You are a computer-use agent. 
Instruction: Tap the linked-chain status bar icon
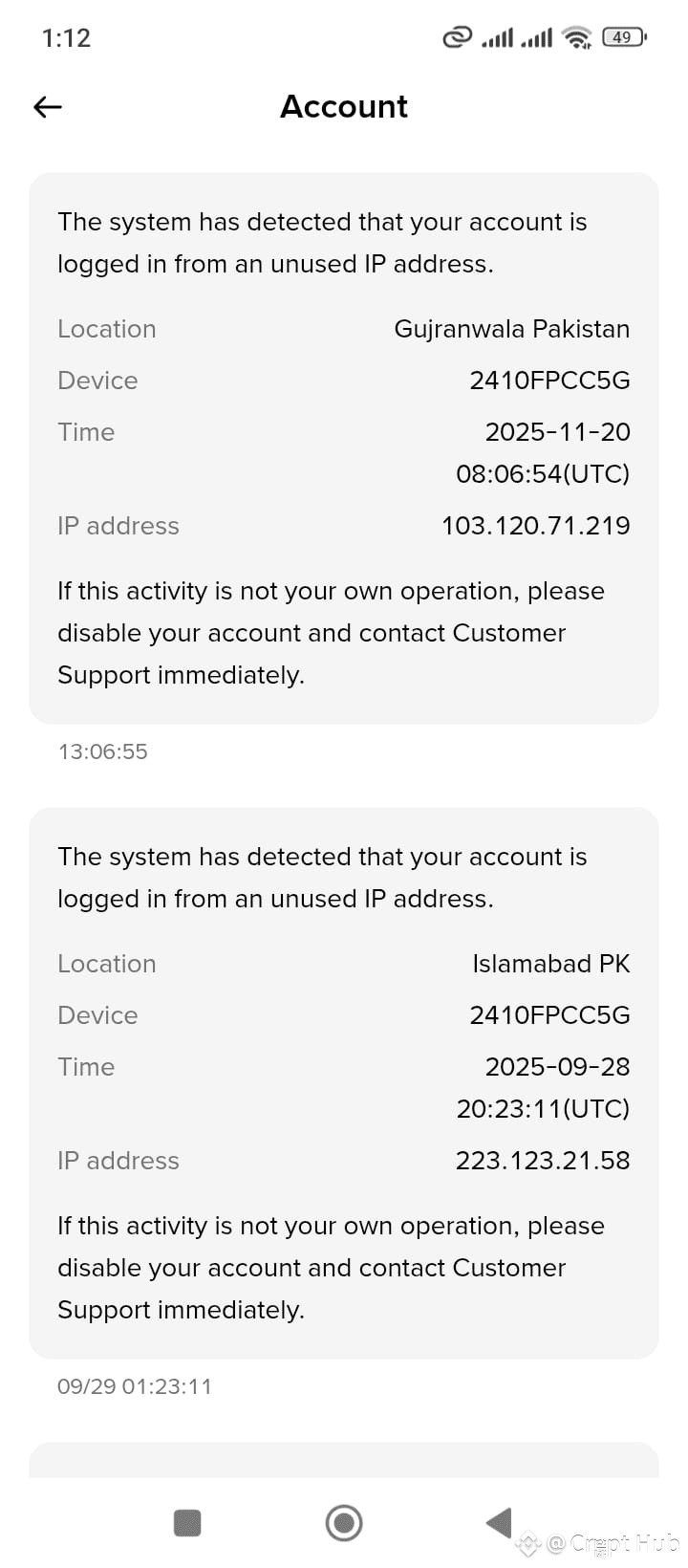click(457, 37)
